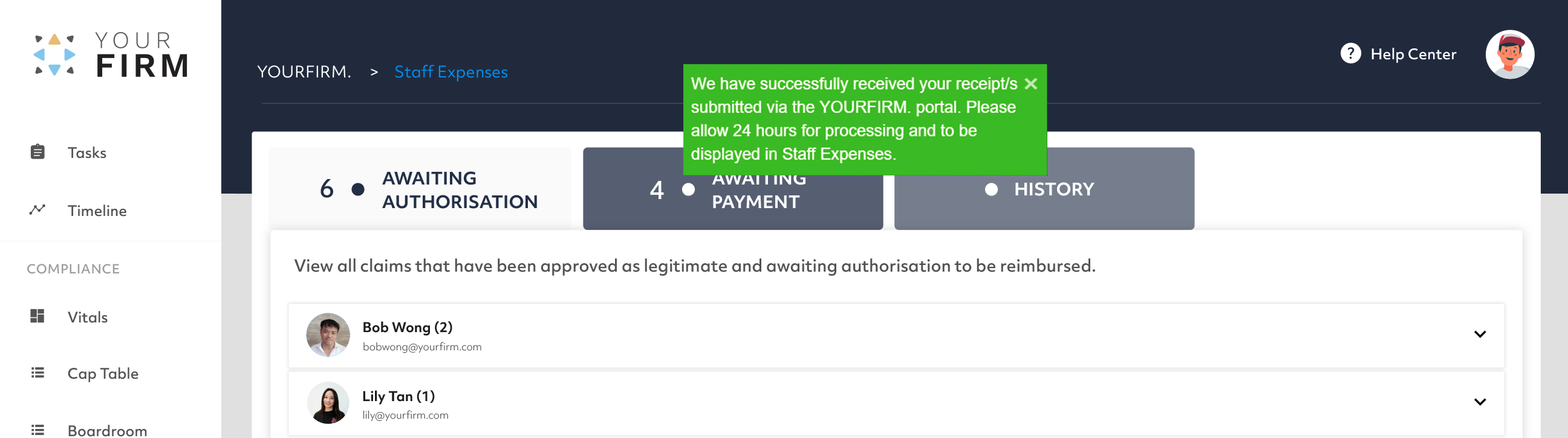1568x438 pixels.
Task: Click the YOURFIRM logo
Action: (111, 55)
